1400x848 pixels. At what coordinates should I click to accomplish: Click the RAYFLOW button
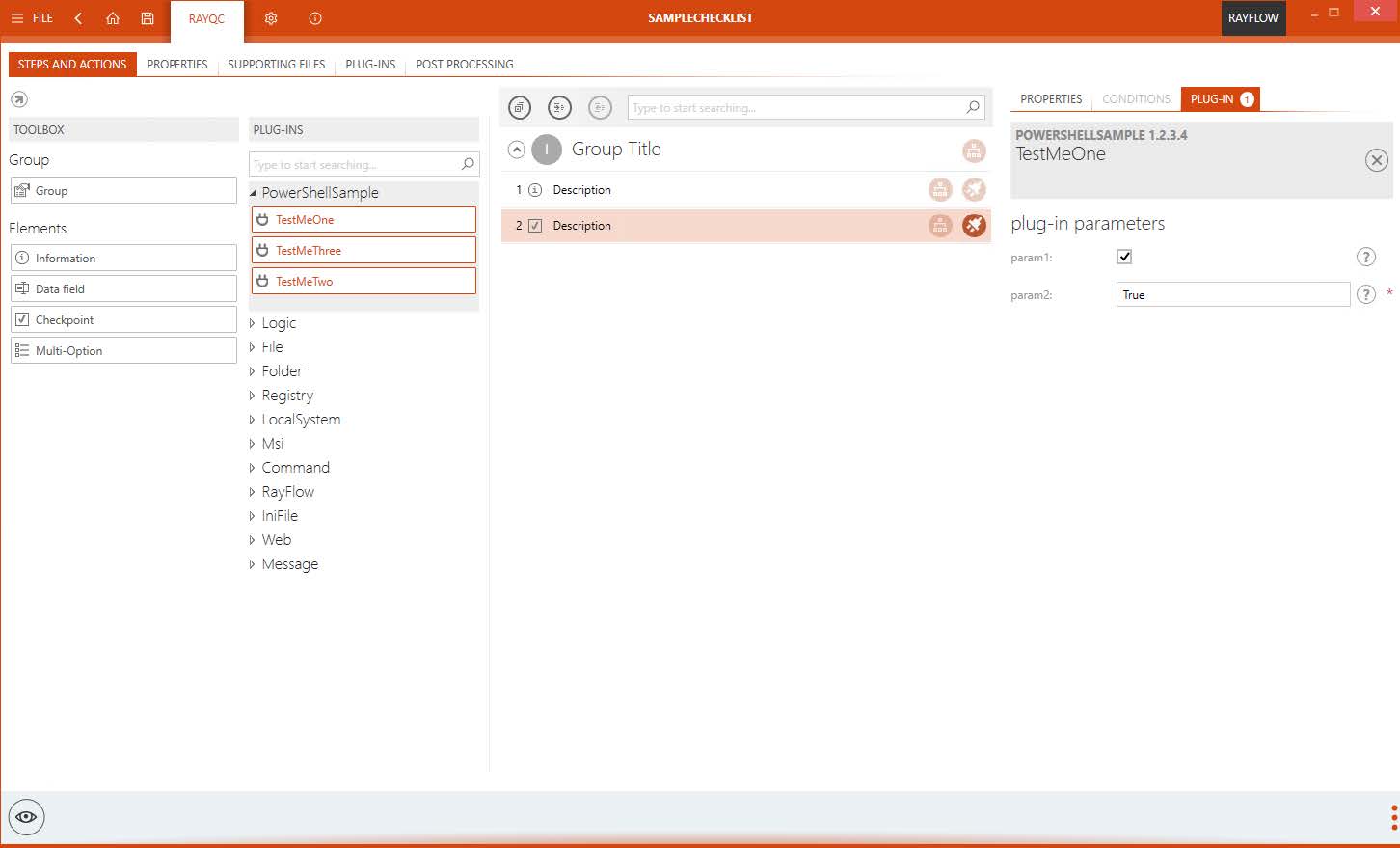pyautogui.click(x=1252, y=18)
